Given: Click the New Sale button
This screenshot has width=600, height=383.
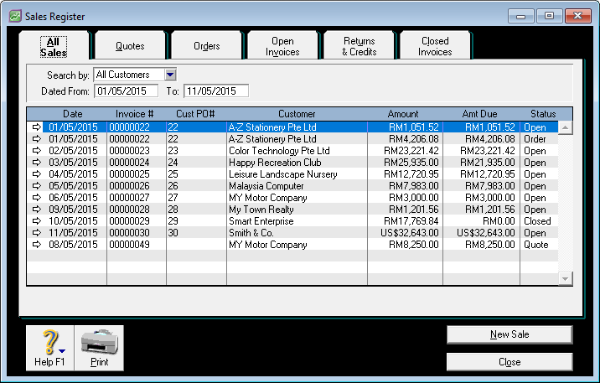Looking at the screenshot, I should pyautogui.click(x=510, y=334).
